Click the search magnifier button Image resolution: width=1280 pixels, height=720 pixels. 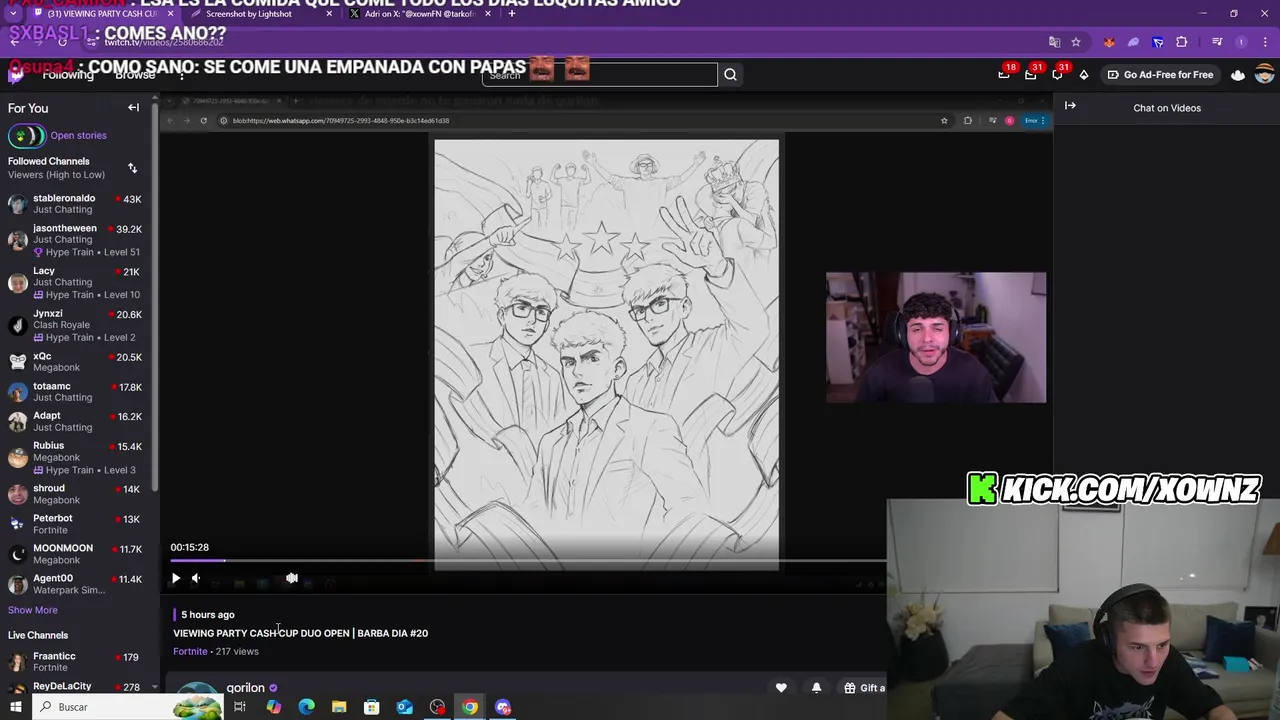pos(731,75)
